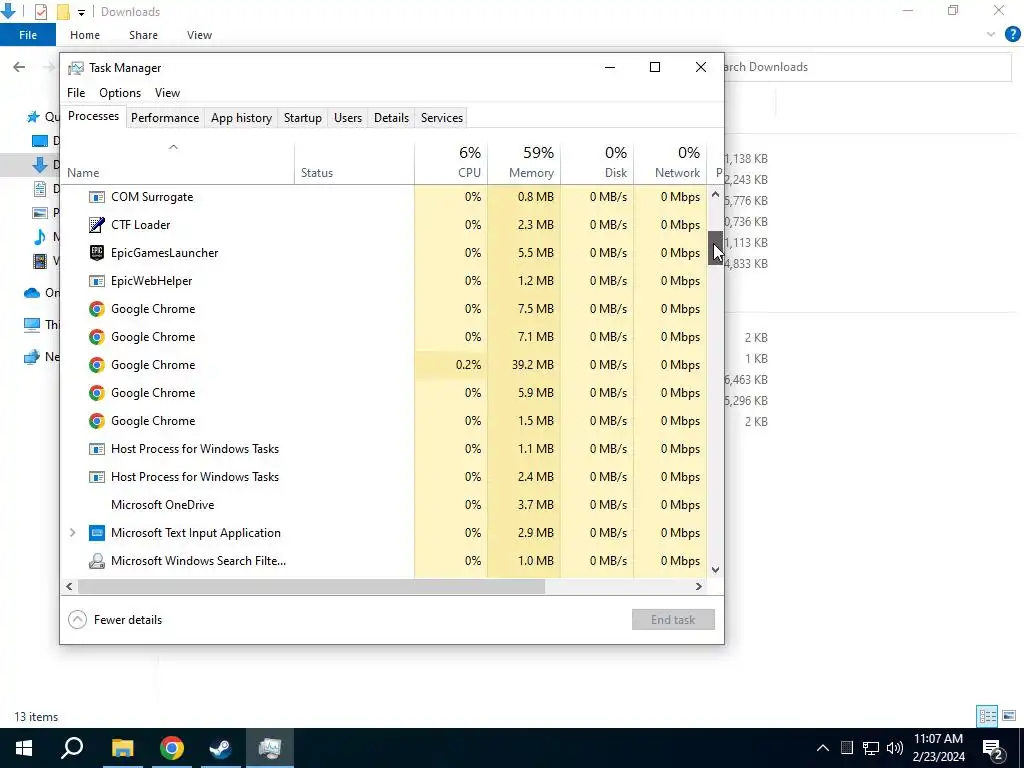
Task: Click the Explorer help question mark icon
Action: pos(1012,35)
